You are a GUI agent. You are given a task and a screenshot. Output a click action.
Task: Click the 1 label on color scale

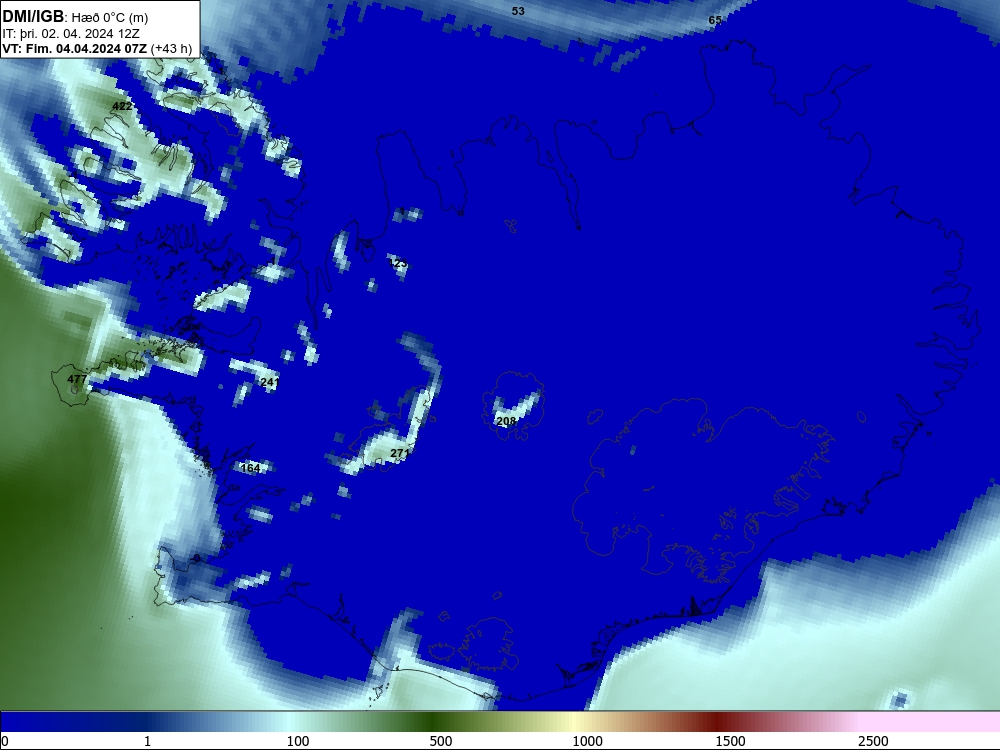point(147,741)
